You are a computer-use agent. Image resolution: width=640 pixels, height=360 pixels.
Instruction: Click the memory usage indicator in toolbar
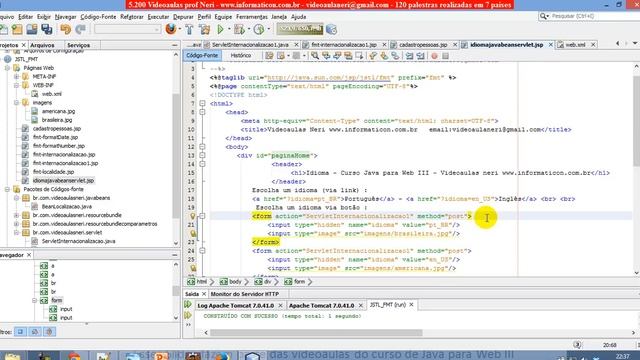pyautogui.click(x=300, y=29)
